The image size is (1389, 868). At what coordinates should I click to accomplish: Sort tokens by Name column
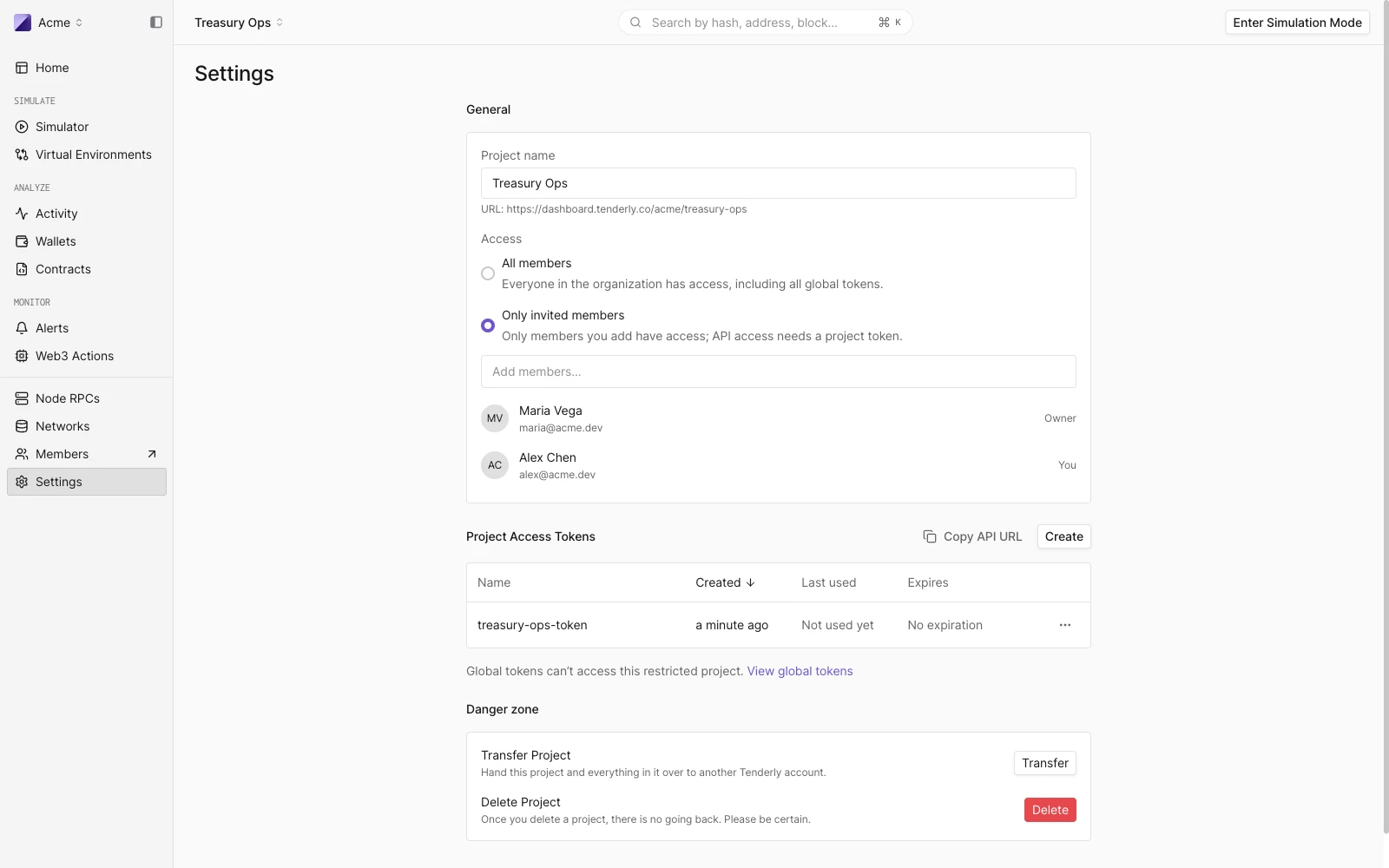(494, 582)
